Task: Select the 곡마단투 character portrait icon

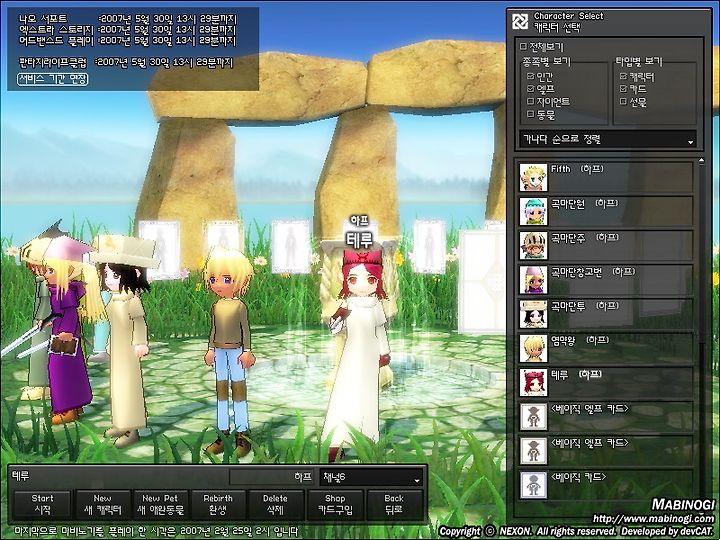Action: point(533,314)
